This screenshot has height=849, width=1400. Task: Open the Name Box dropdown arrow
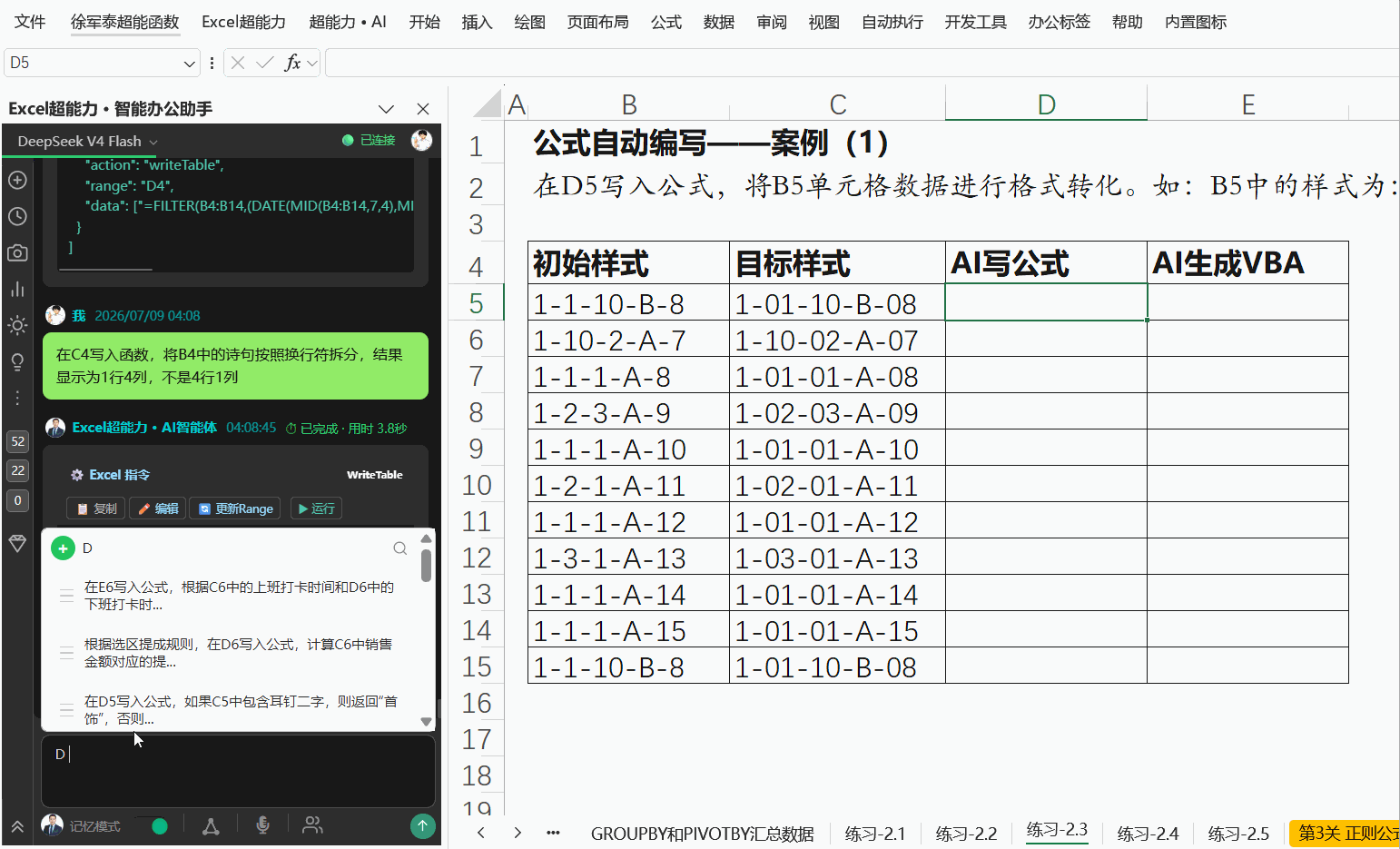[189, 63]
